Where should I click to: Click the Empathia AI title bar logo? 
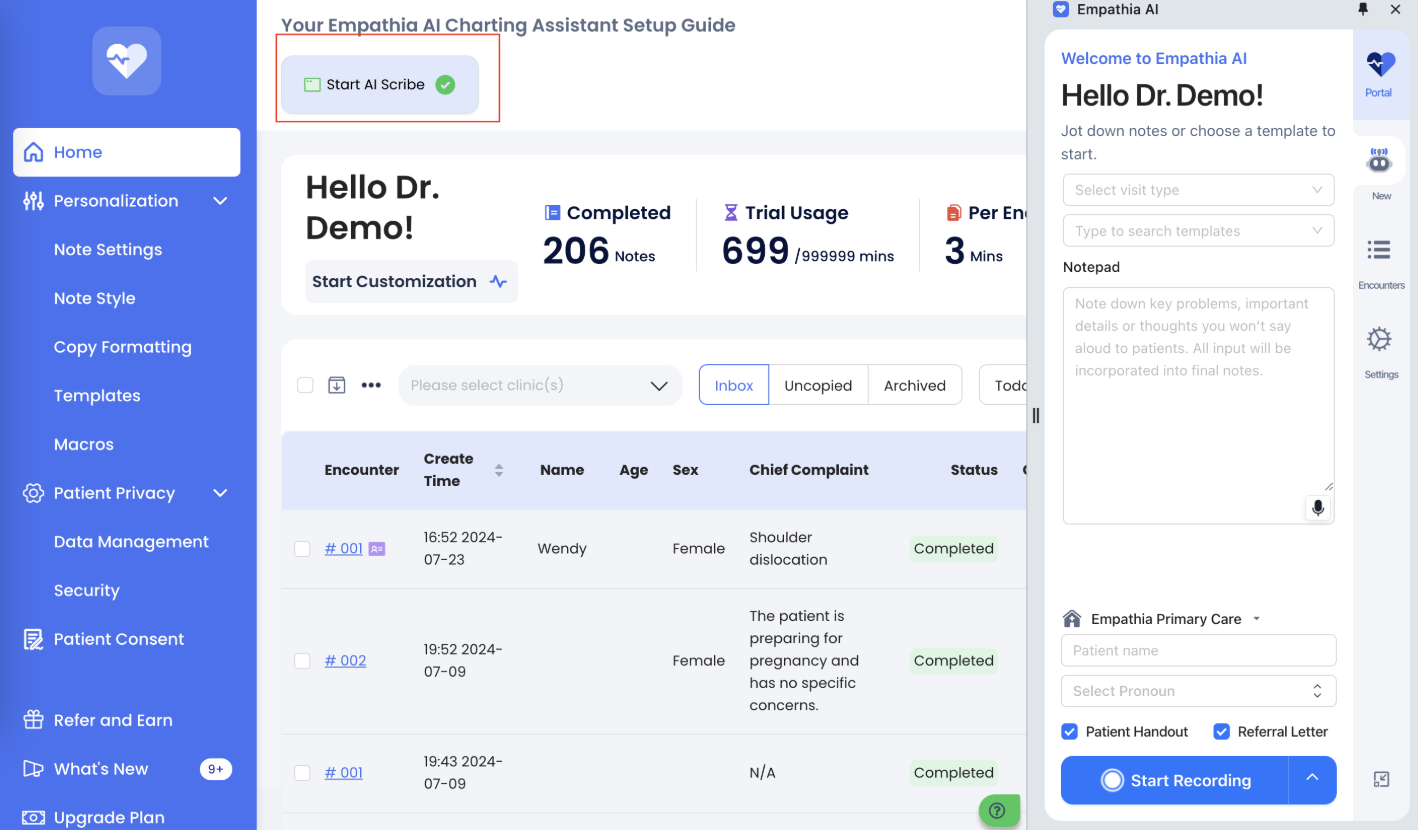(x=1061, y=9)
